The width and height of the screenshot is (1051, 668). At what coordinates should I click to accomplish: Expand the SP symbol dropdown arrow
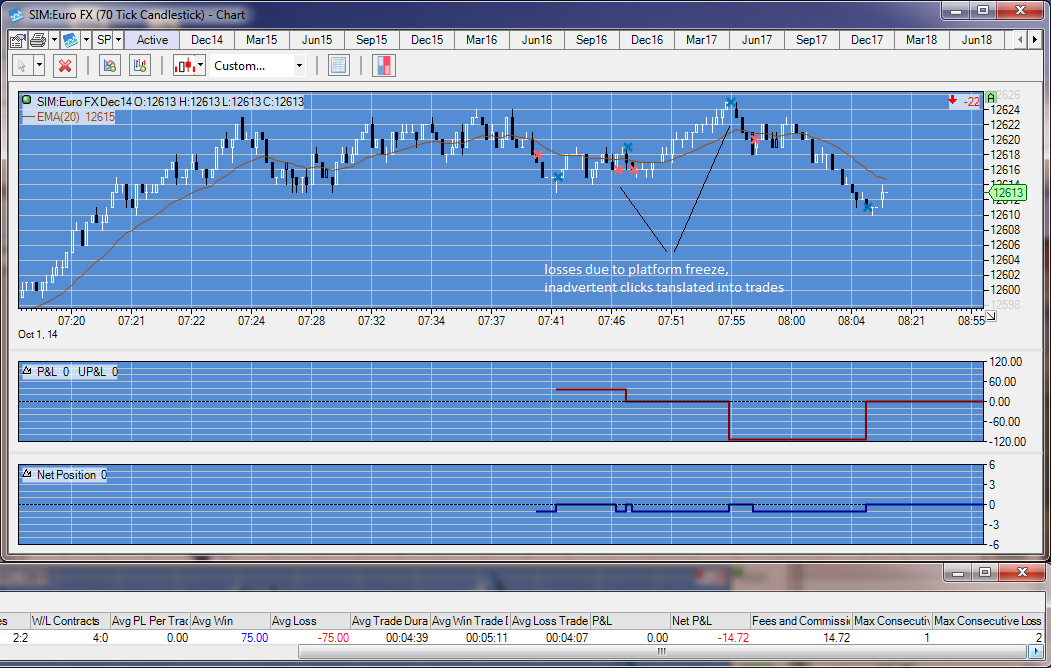pos(118,40)
